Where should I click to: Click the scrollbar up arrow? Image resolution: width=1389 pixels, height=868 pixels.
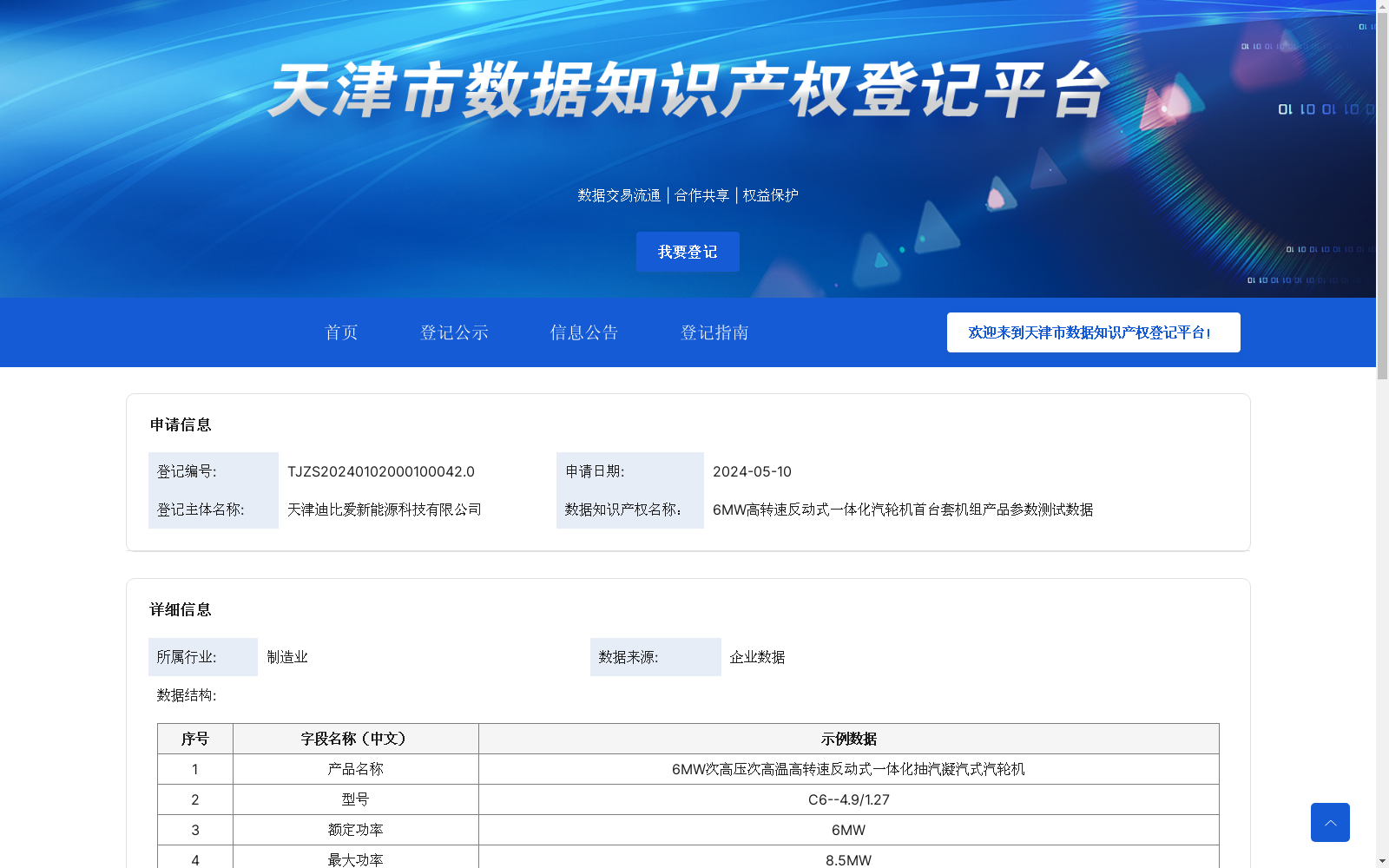[x=1382, y=5]
